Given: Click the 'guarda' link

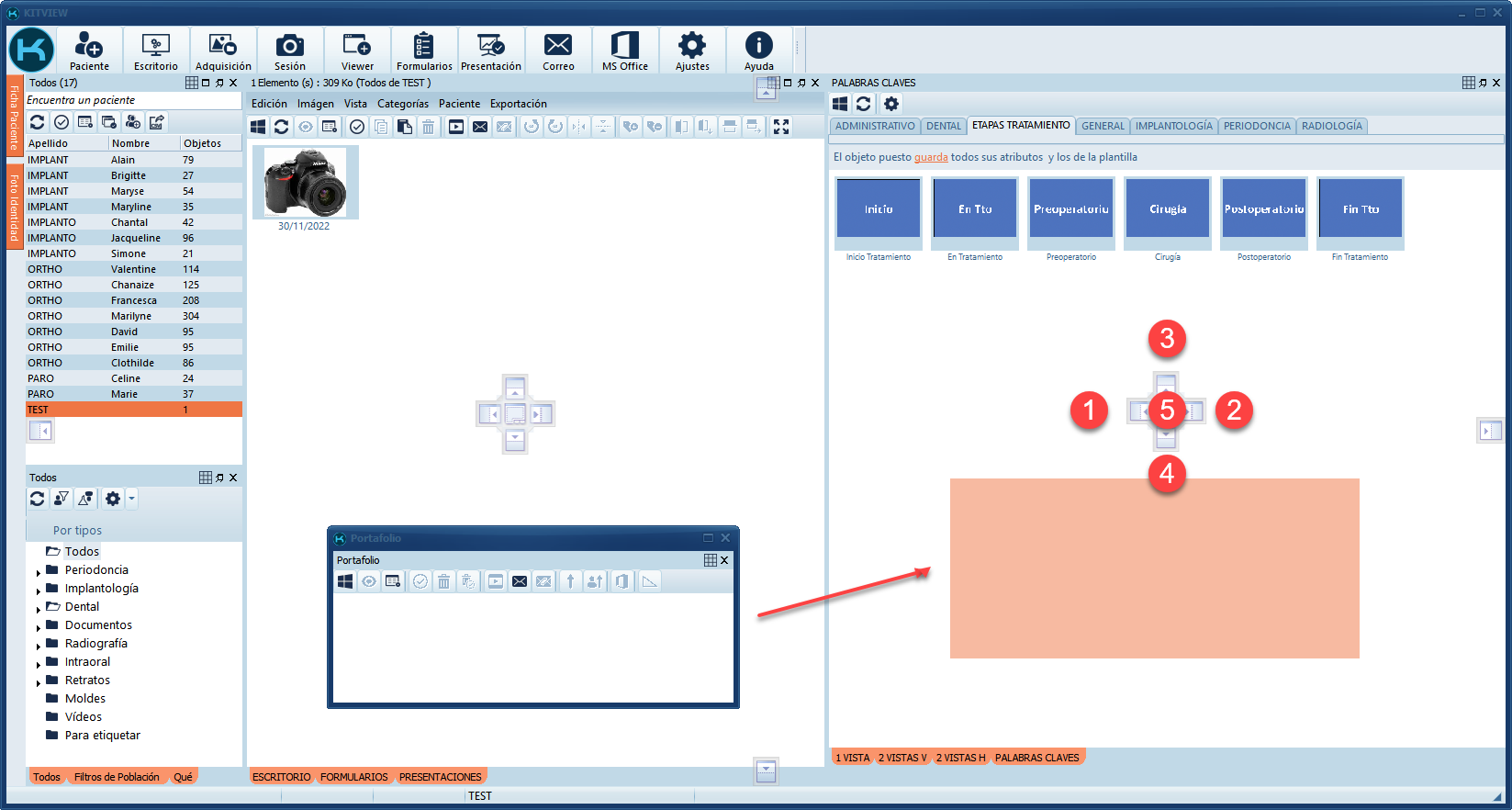Looking at the screenshot, I should [x=931, y=157].
